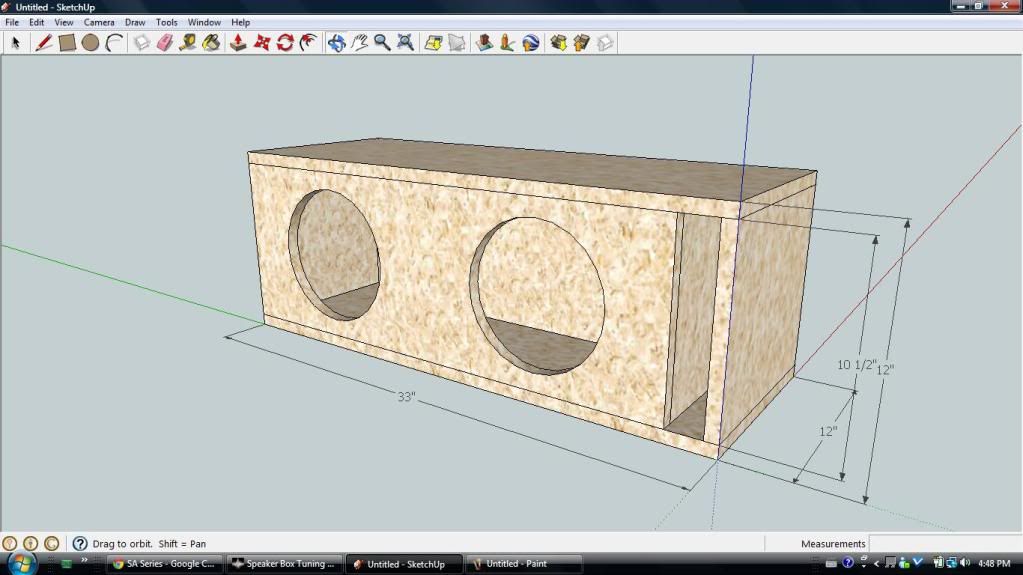1023x575 pixels.
Task: Switch to SA Series Chrome taskbar window
Action: [x=164, y=564]
